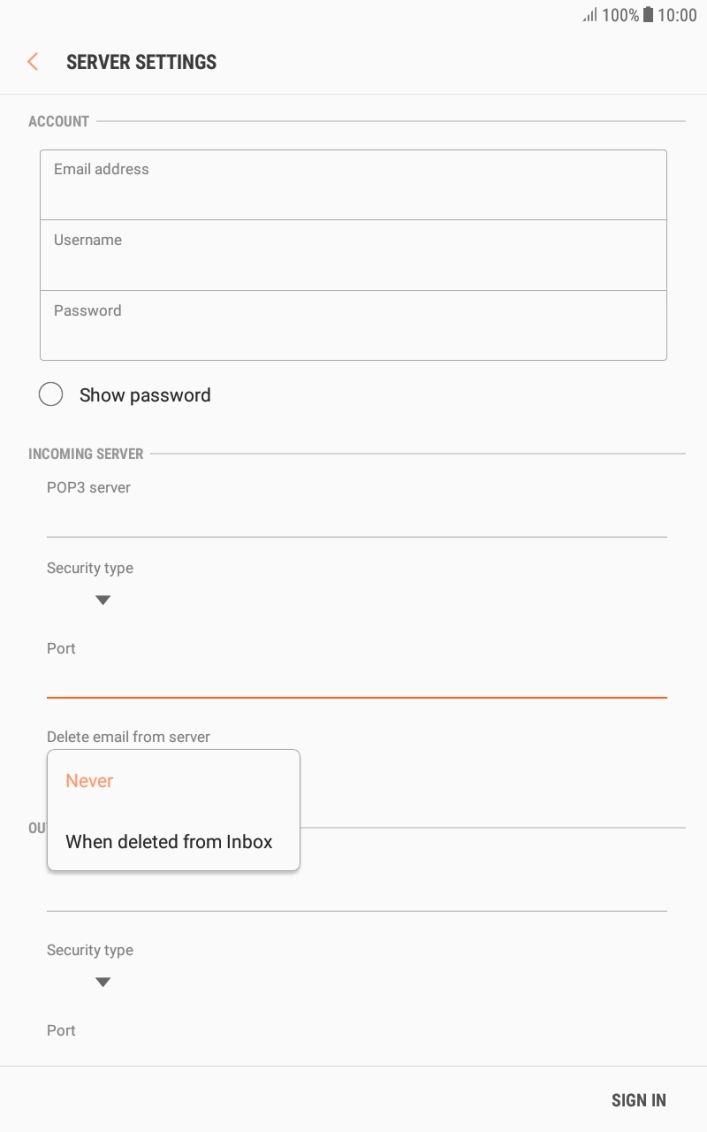Select the Password input box

tap(353, 325)
